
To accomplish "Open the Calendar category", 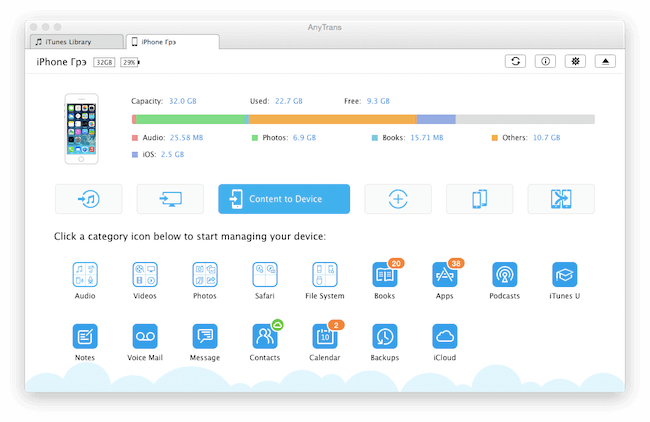I will pos(325,336).
